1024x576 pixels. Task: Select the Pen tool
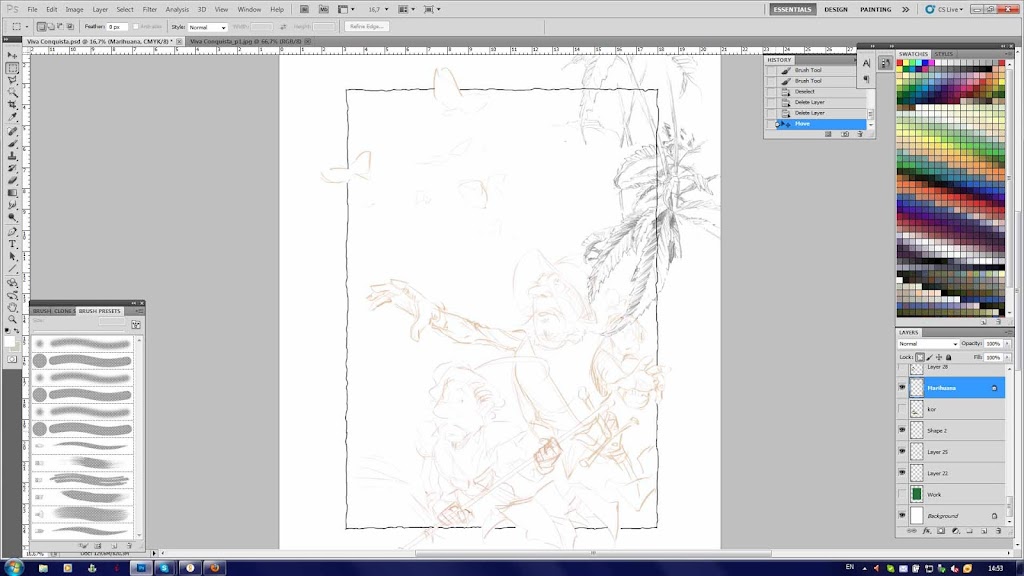[12, 232]
